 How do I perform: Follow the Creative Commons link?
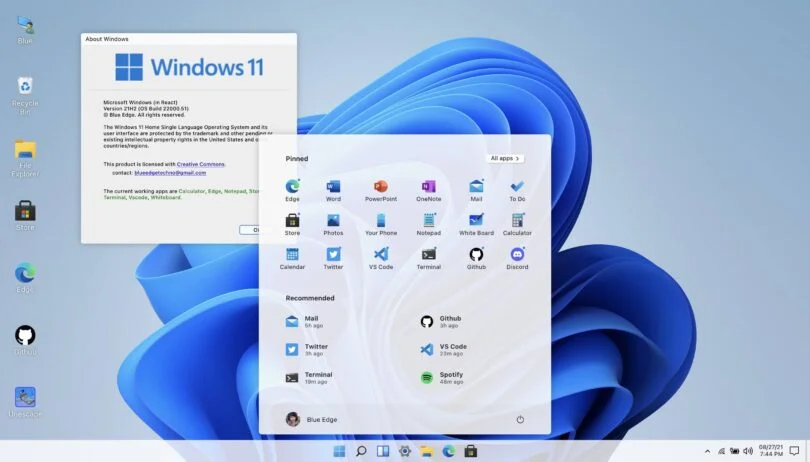tap(201, 164)
